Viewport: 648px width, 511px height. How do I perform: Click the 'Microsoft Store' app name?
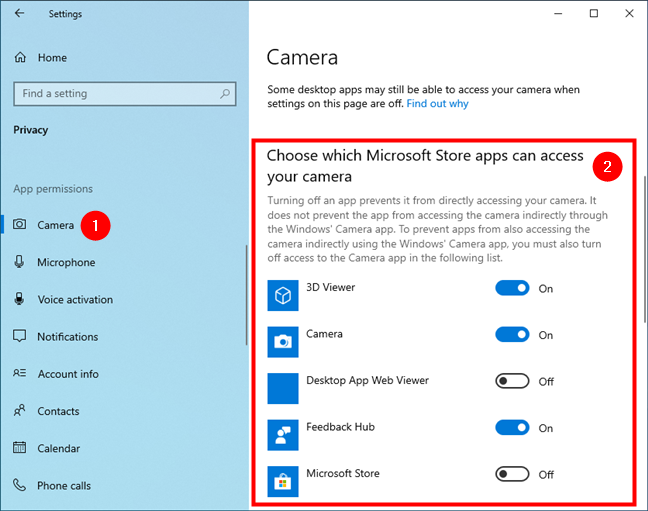tap(343, 473)
